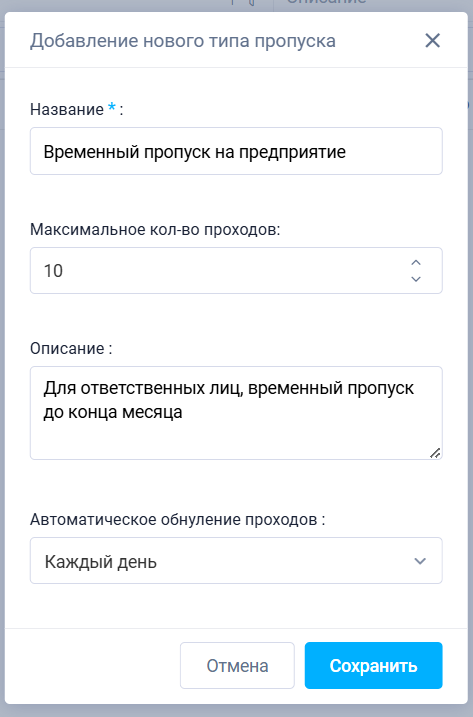Click the 'Каждый день' selected value text
The height and width of the screenshot is (717, 473).
(101, 562)
